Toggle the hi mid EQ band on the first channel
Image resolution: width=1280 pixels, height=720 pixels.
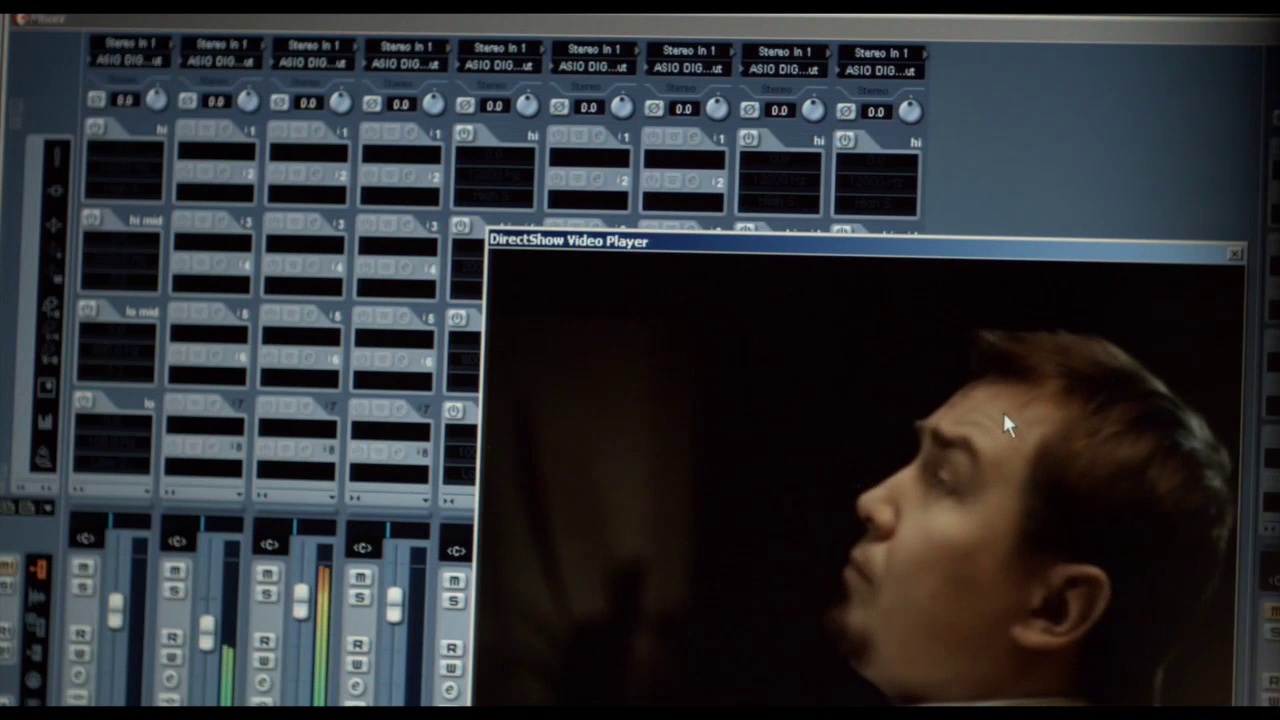click(92, 218)
